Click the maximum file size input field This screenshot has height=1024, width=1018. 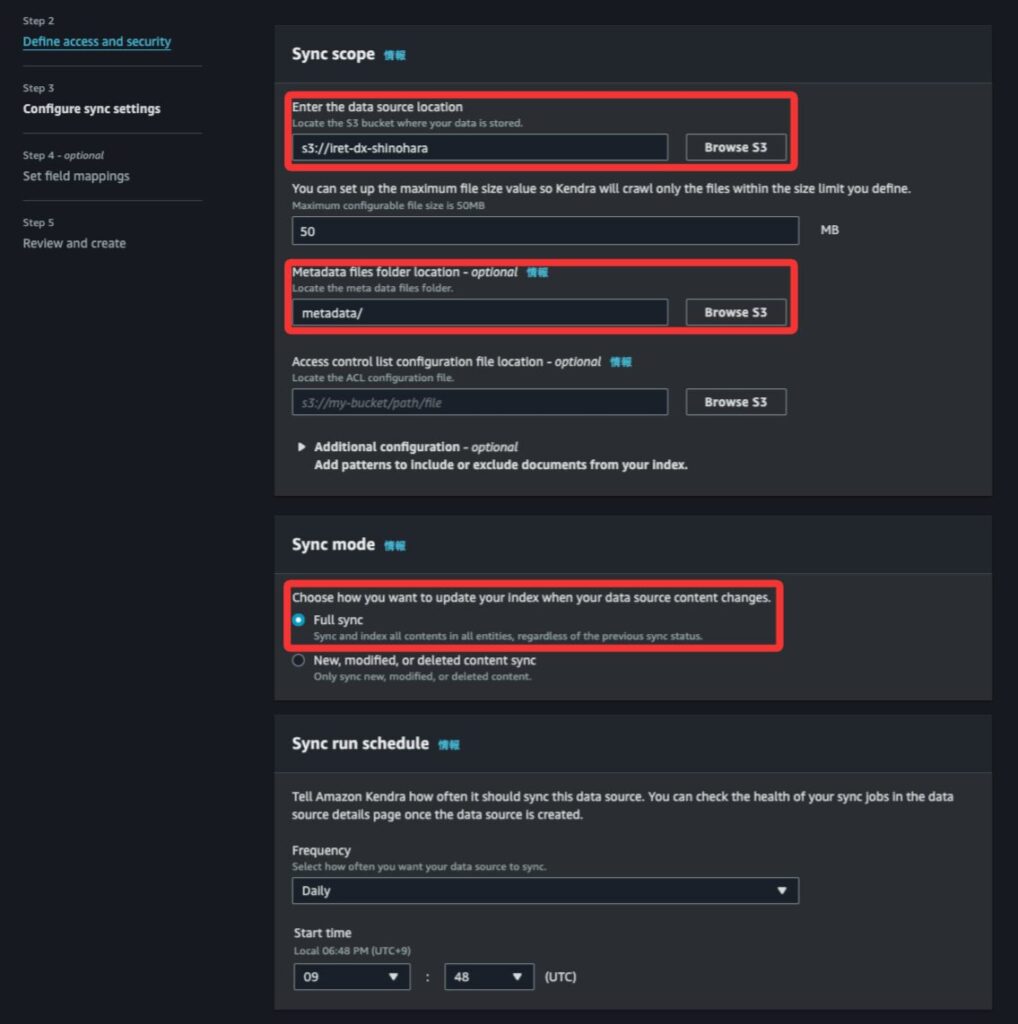point(545,230)
